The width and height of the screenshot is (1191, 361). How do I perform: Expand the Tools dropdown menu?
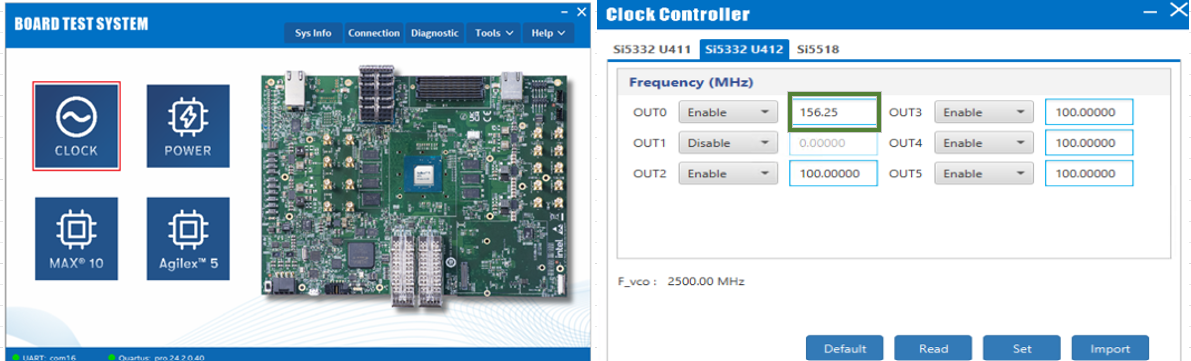[494, 33]
